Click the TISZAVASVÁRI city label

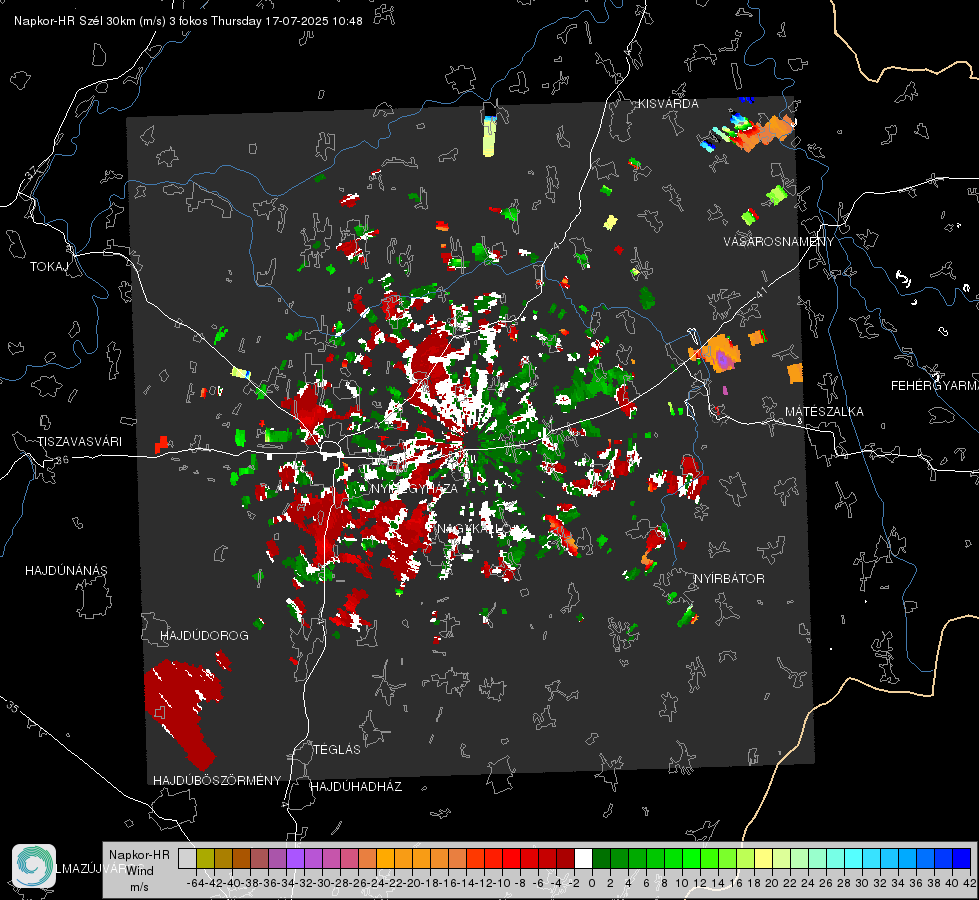[x=79, y=442]
